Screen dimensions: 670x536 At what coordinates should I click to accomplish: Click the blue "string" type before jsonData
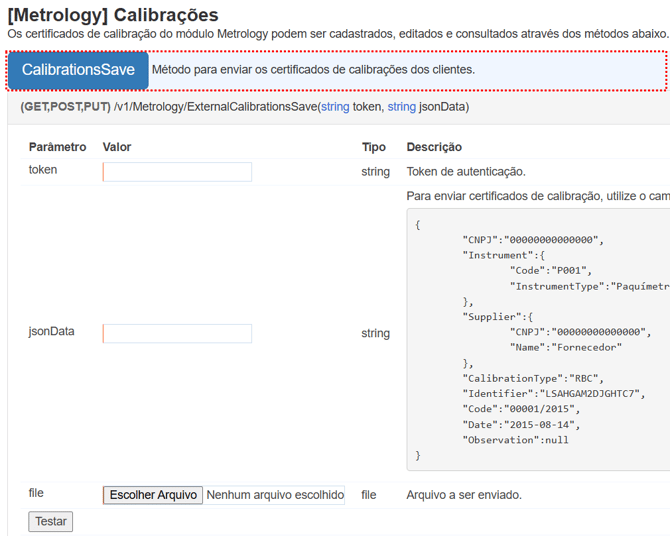click(401, 106)
